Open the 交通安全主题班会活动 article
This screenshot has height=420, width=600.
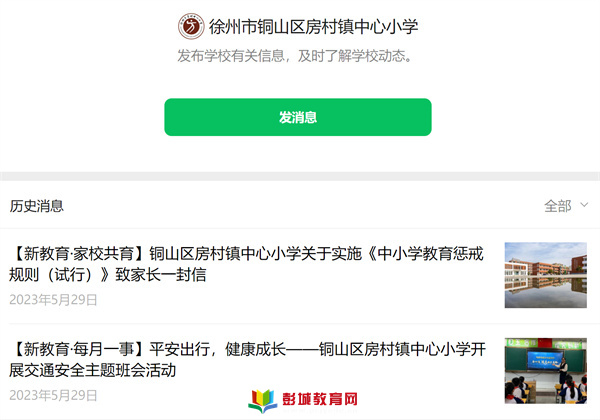point(247,360)
